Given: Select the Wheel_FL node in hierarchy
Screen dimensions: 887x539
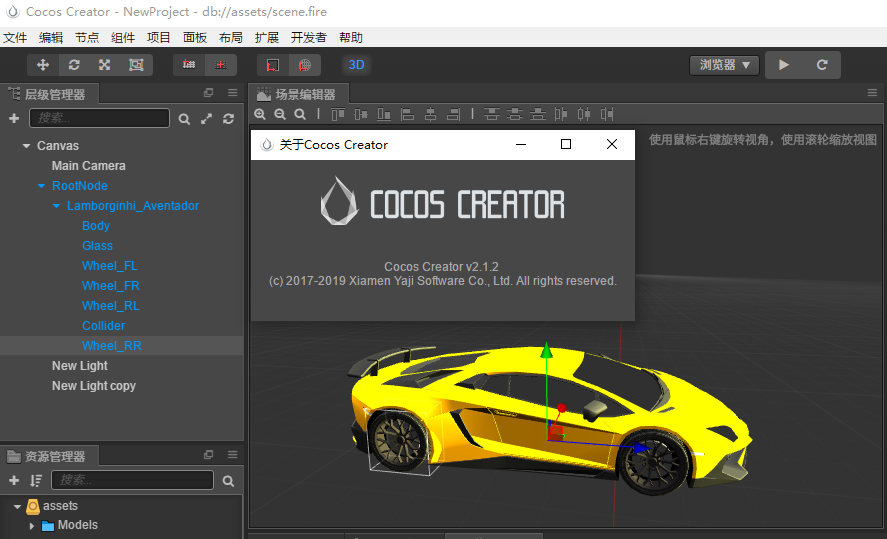Looking at the screenshot, I should click(x=110, y=266).
